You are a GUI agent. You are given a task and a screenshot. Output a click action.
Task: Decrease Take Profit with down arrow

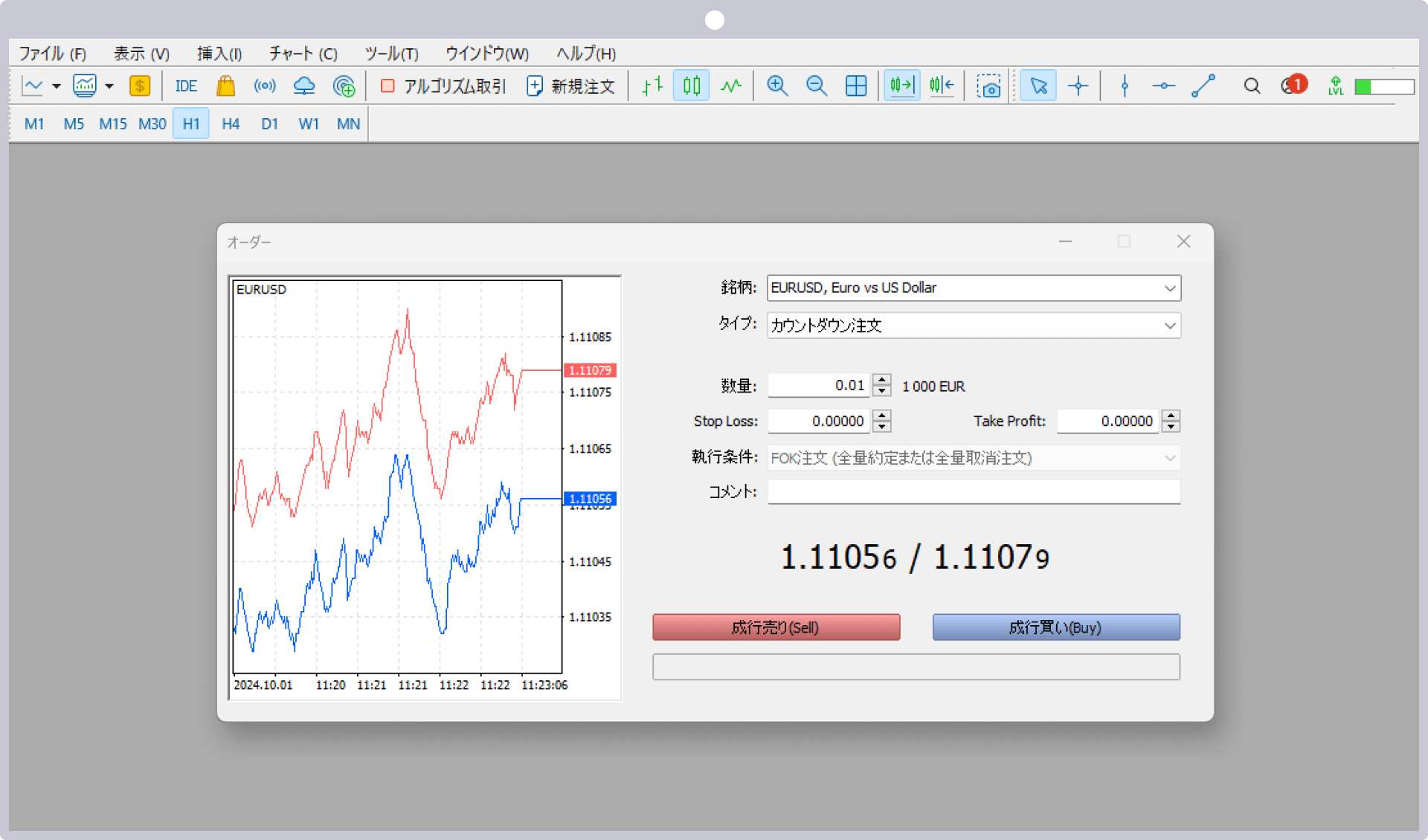tap(1171, 427)
